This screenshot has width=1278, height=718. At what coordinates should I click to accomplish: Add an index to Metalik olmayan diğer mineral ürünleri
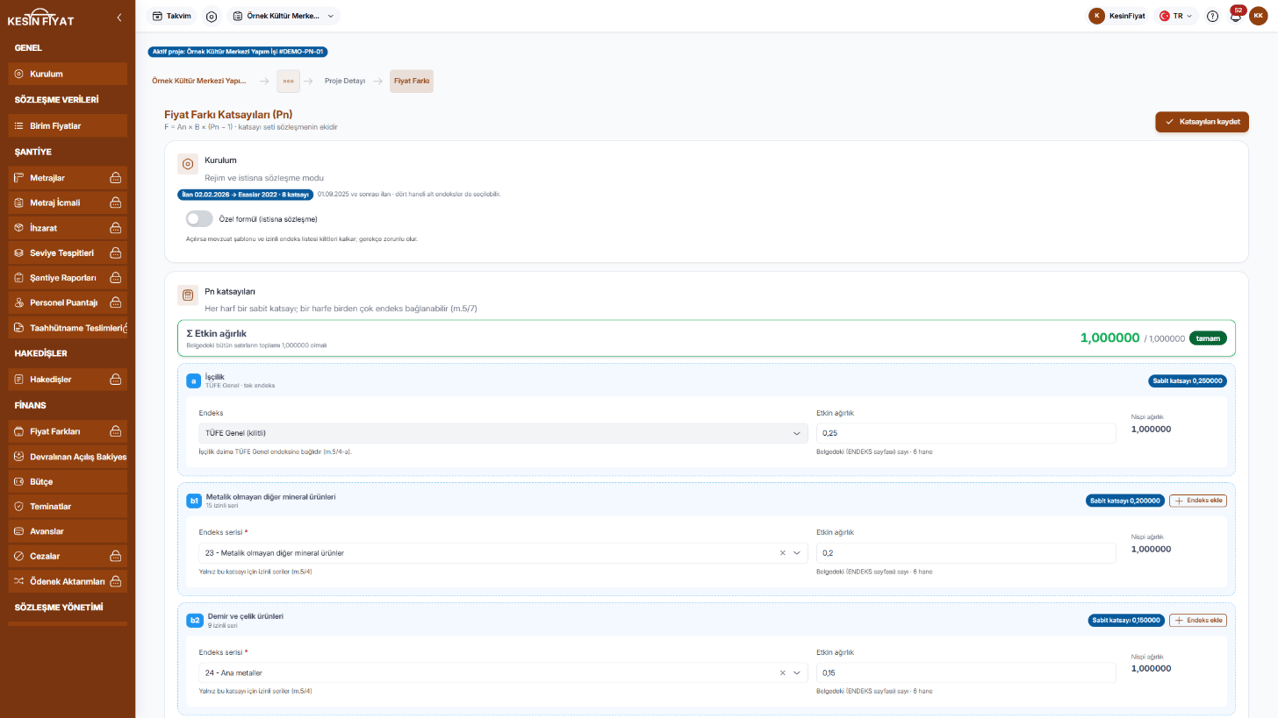(x=1198, y=501)
